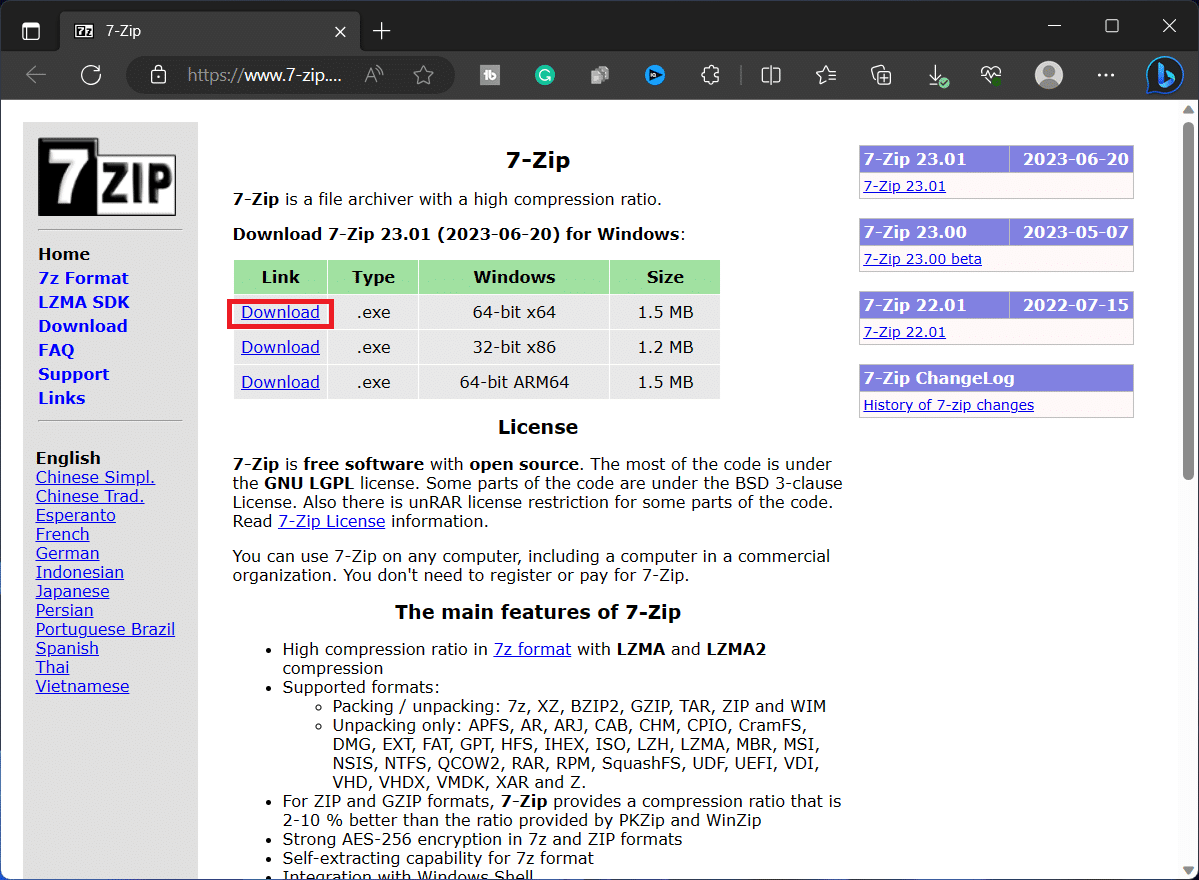Download the 64-bit x64 exe
This screenshot has height=880, width=1199.
pos(280,312)
